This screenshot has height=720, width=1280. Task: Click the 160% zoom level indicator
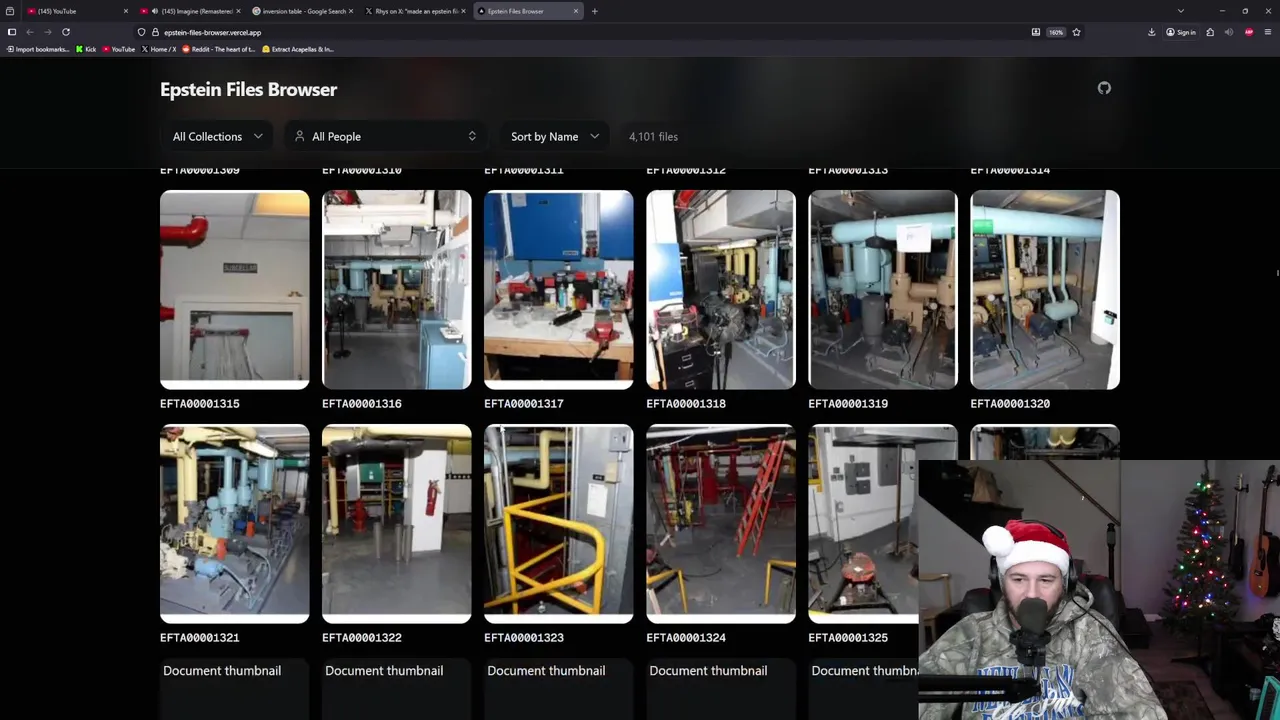(1056, 32)
